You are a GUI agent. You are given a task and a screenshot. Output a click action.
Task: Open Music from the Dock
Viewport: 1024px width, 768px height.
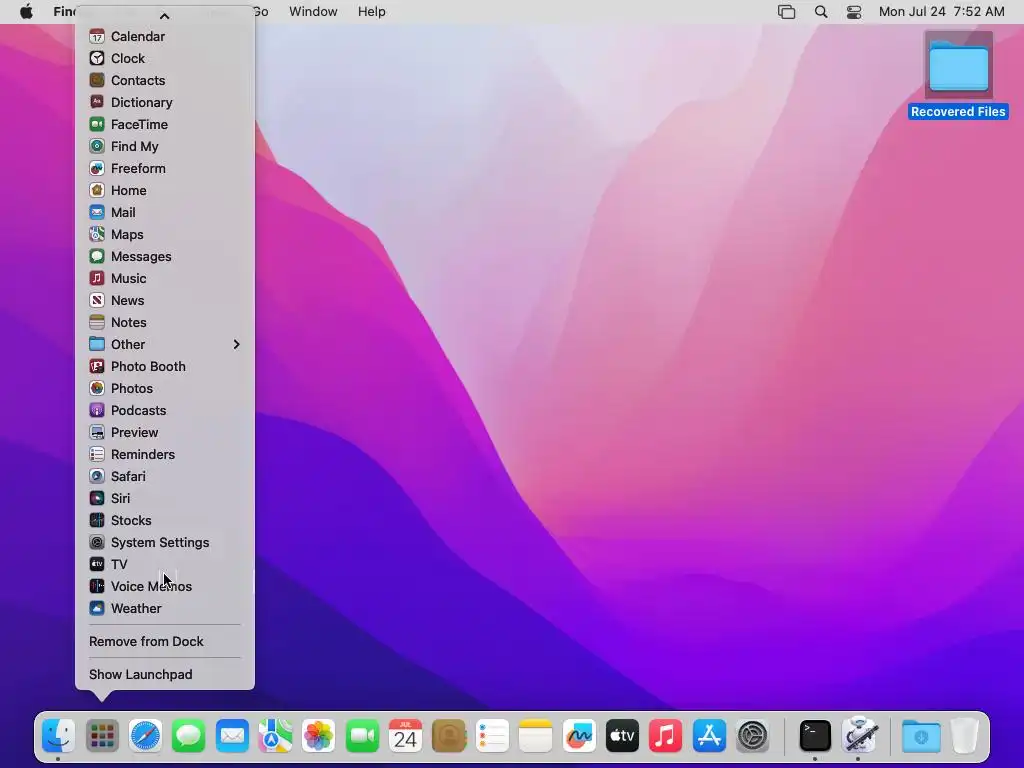point(665,736)
